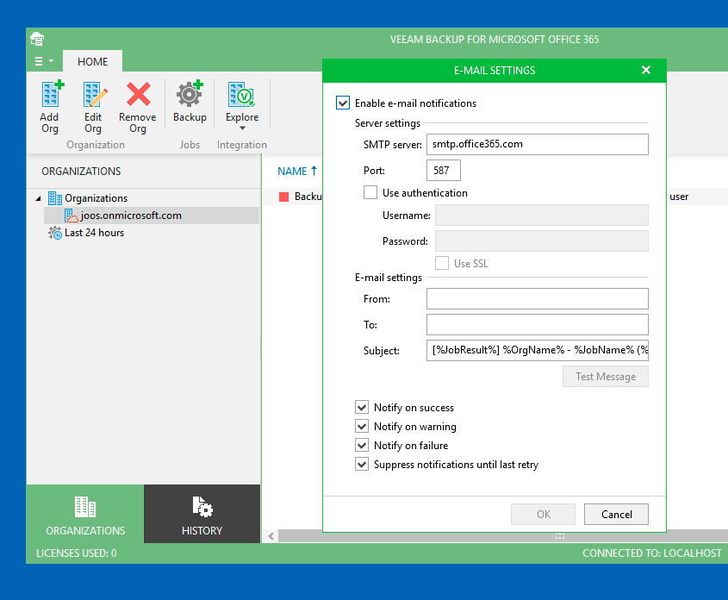This screenshot has height=600, width=728.
Task: Click the SMTP server field
Action: pyautogui.click(x=537, y=144)
